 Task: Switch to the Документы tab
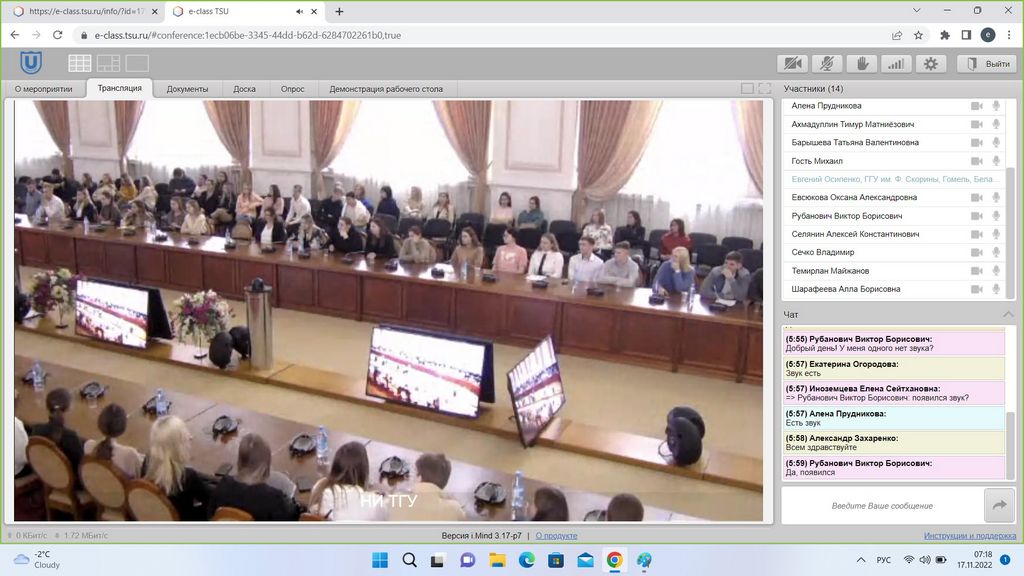tap(187, 89)
